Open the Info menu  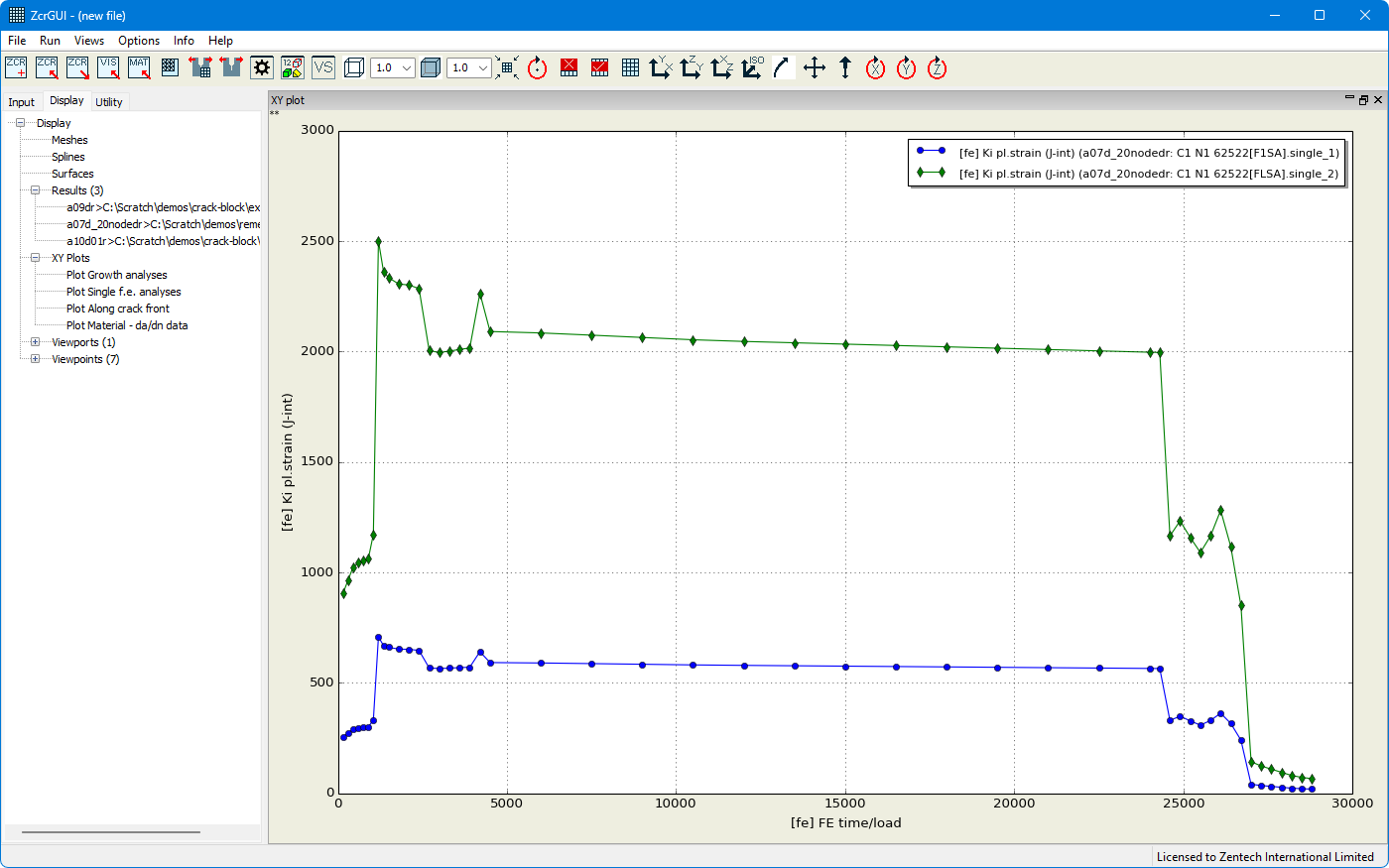point(184,41)
